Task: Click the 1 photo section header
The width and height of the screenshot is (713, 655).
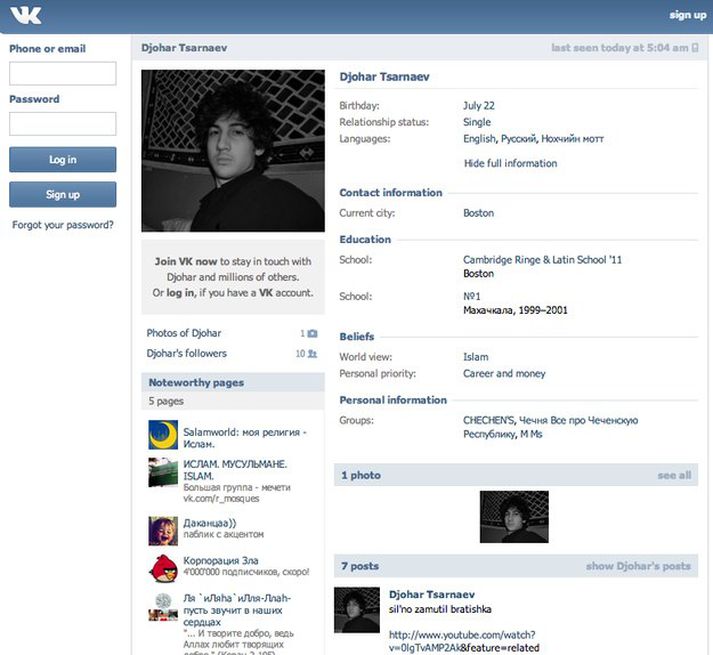Action: (x=516, y=475)
